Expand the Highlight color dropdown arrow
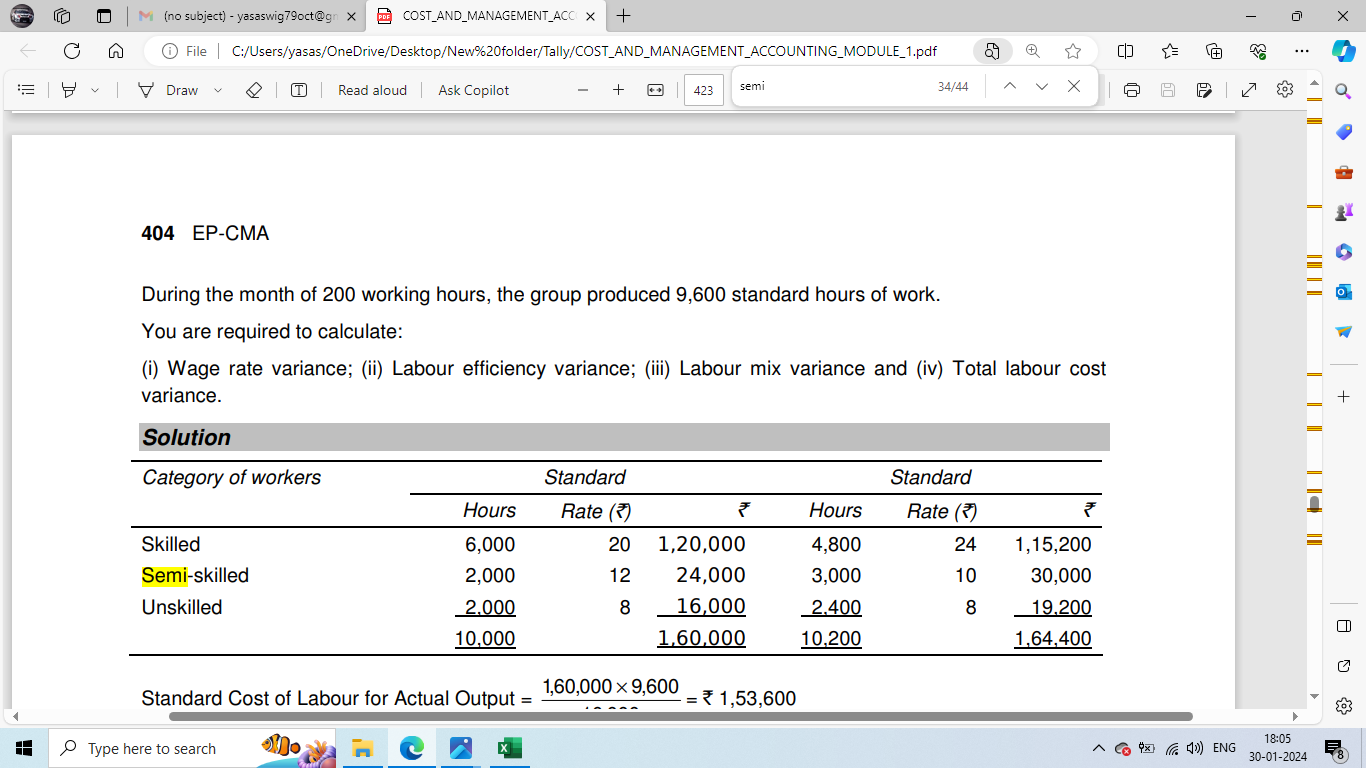This screenshot has height=768, width=1366. point(95,90)
